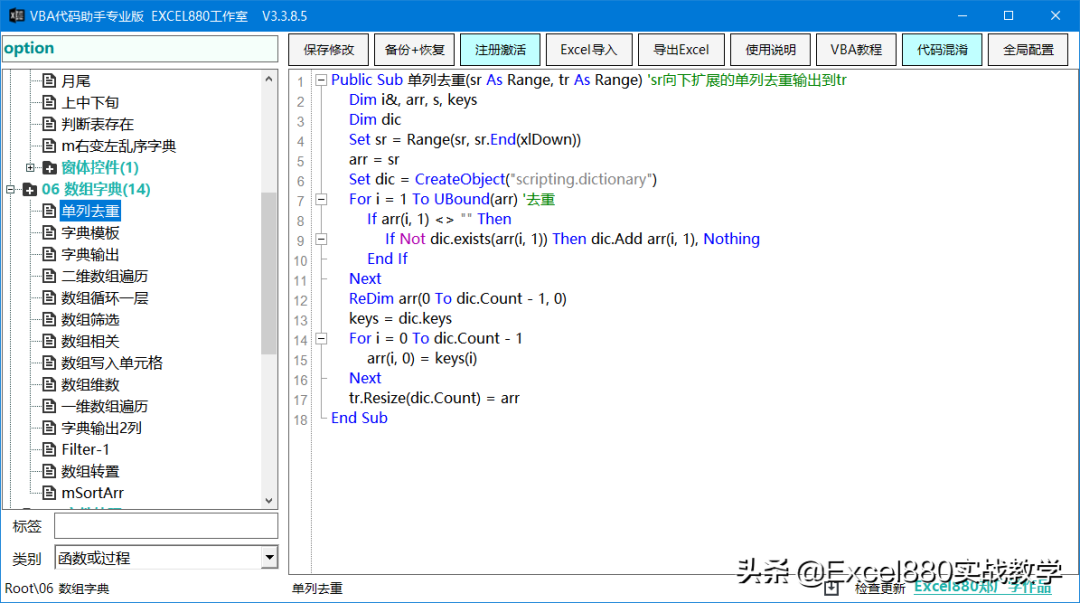Click the document icon next to mSortArr

49,492
